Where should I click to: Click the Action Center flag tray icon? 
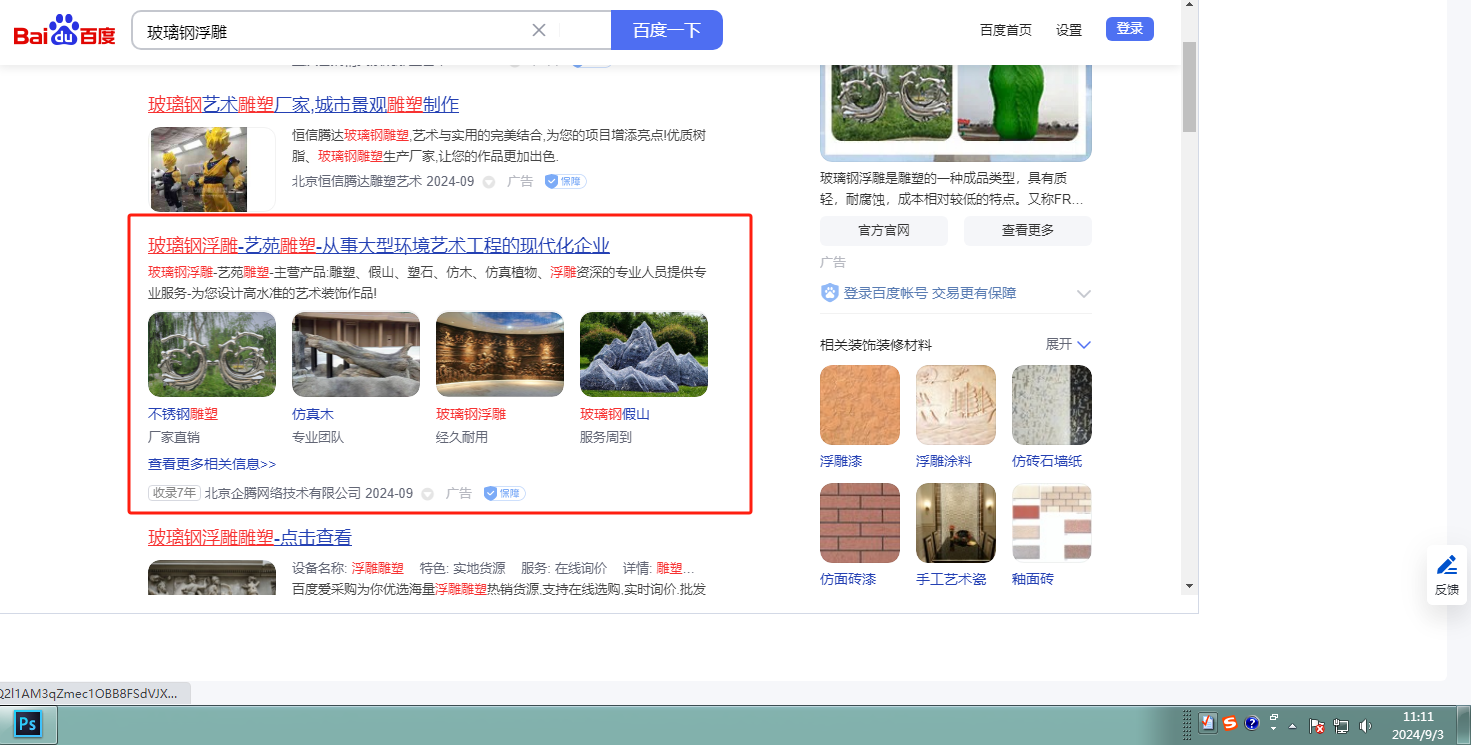point(1318,726)
